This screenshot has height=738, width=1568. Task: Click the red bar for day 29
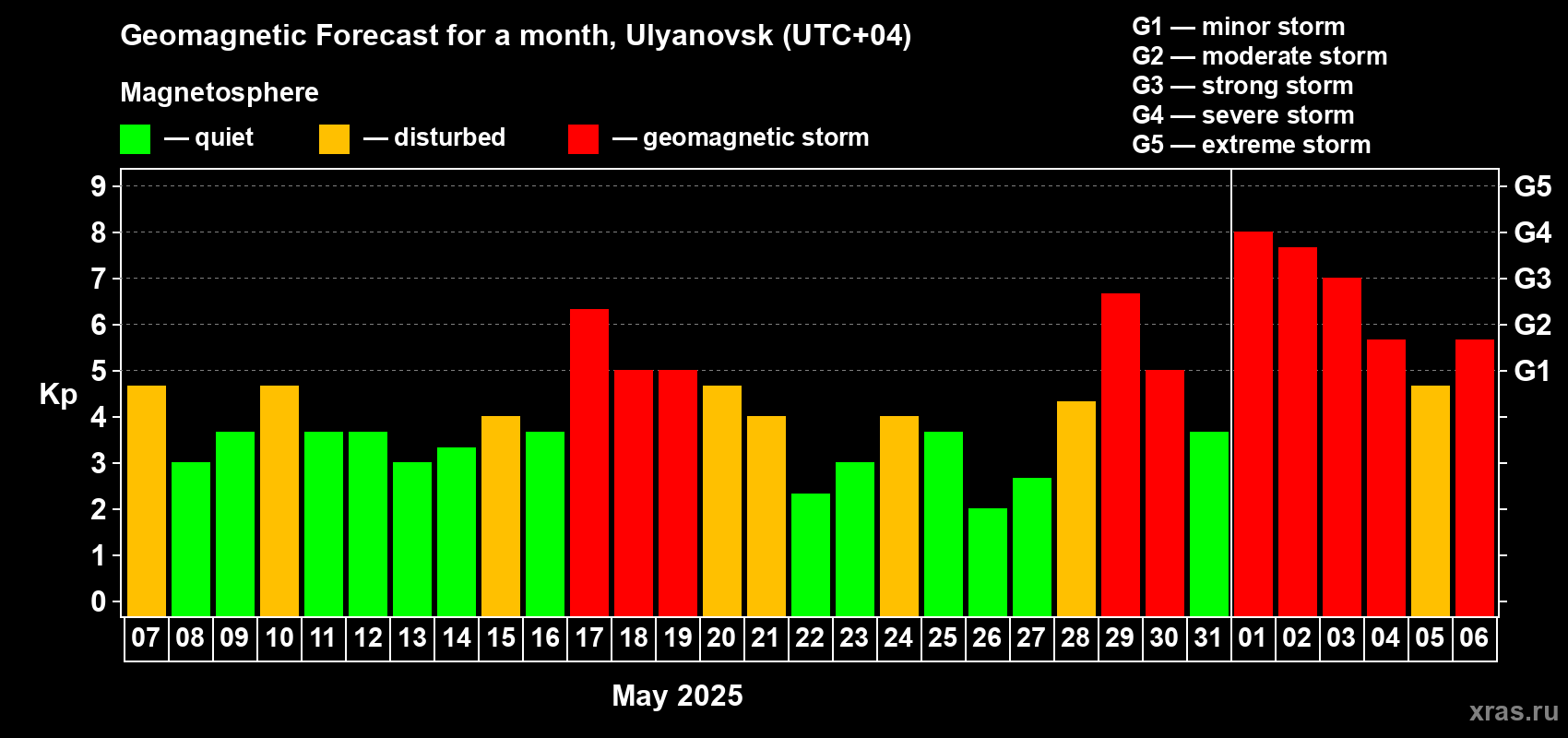point(1121,455)
